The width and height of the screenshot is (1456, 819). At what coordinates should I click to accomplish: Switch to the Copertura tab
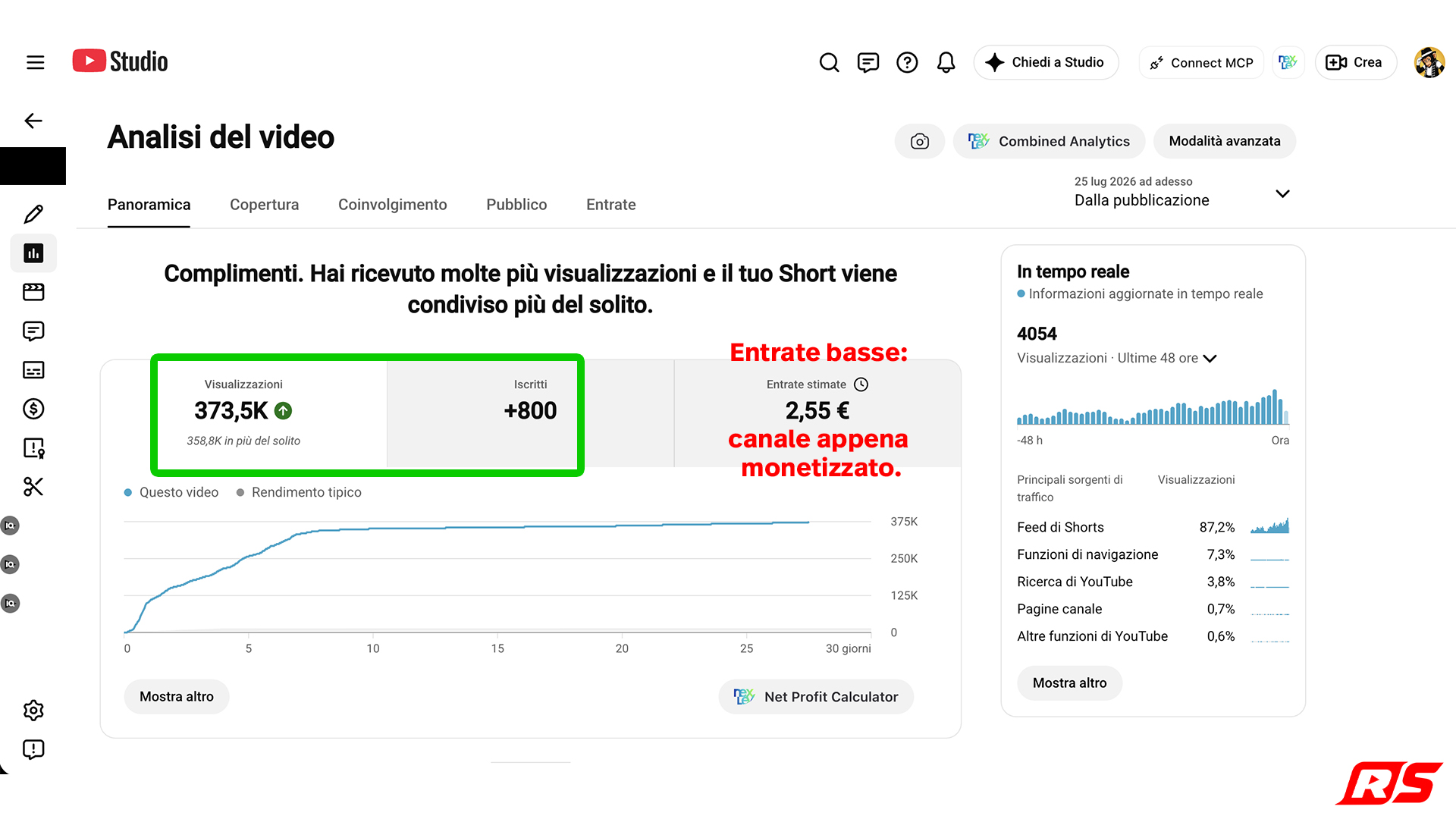pyautogui.click(x=264, y=205)
